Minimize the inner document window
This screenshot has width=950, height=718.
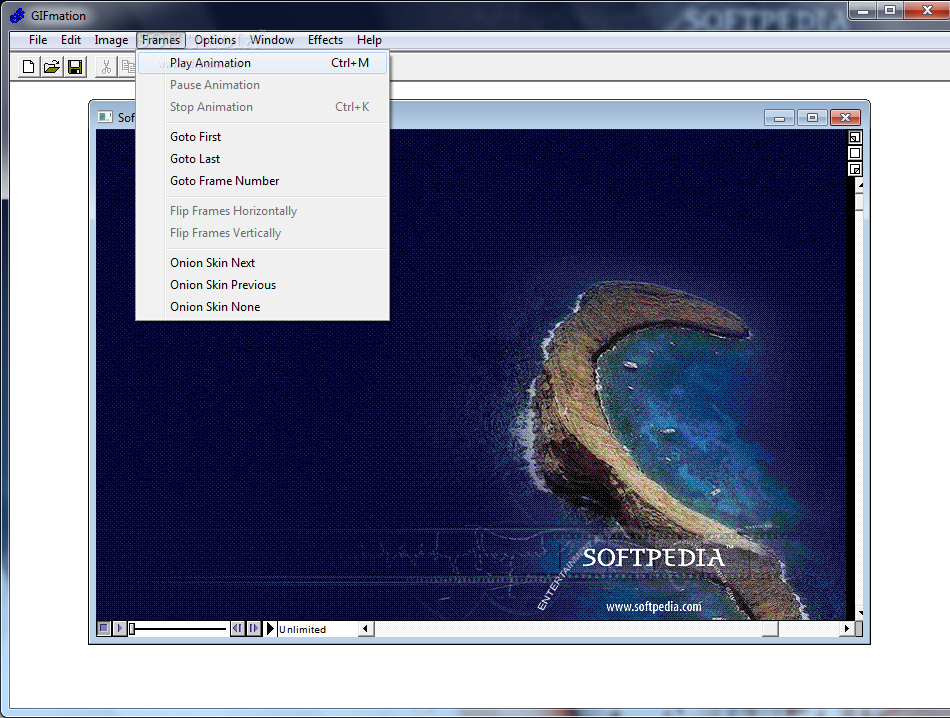tap(779, 118)
